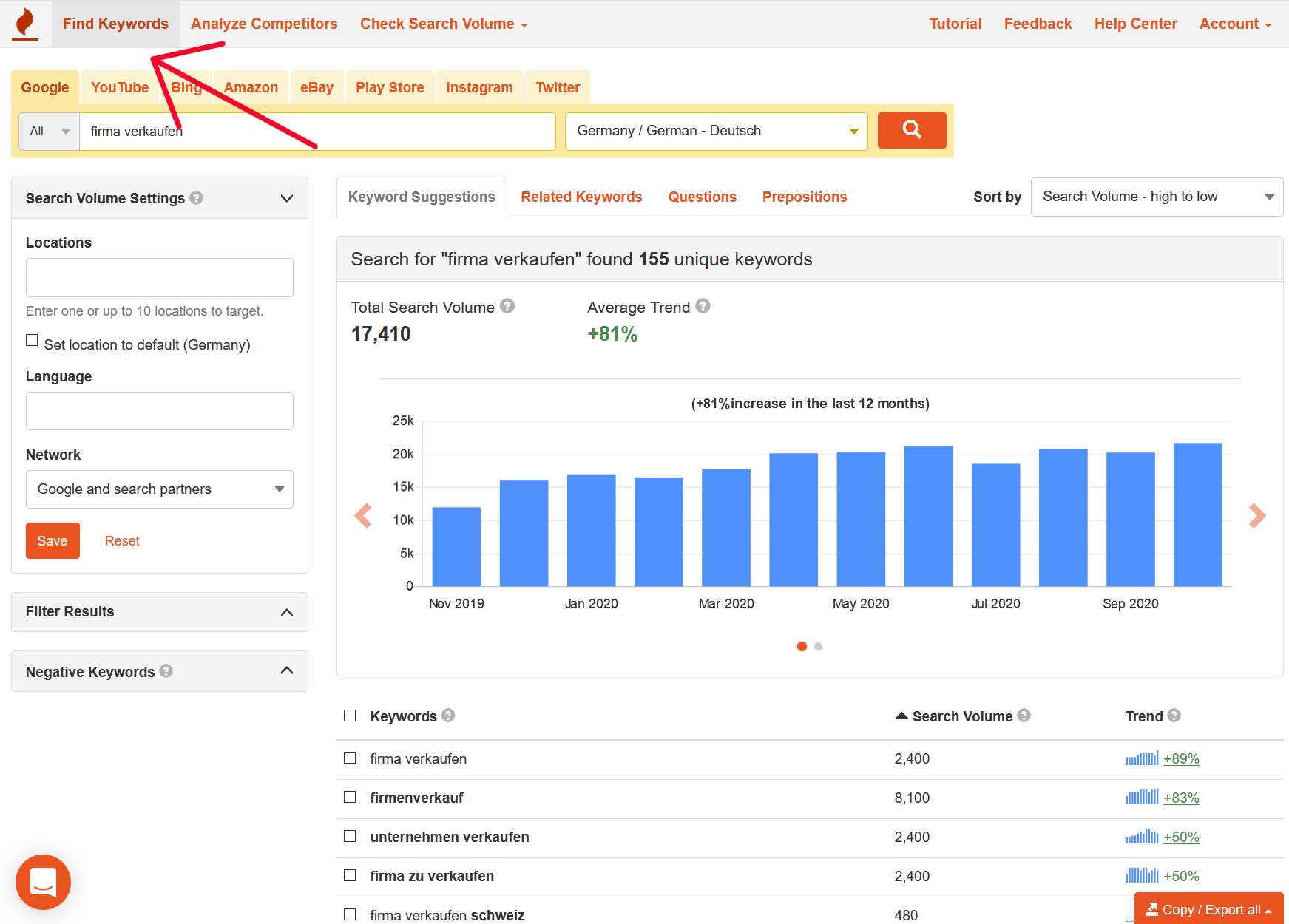The image size is (1289, 924).
Task: Switch to the eBay tab
Action: [x=317, y=87]
